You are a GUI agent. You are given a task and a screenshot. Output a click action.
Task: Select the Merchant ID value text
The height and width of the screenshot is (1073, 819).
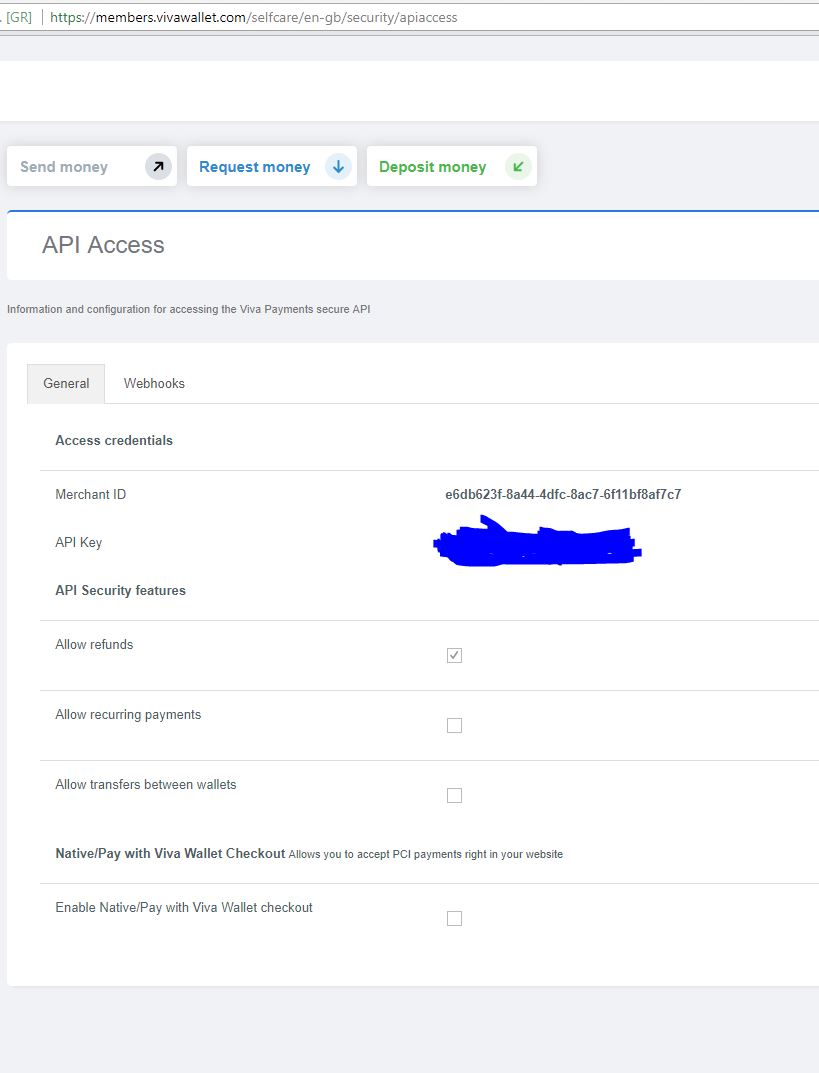(561, 494)
